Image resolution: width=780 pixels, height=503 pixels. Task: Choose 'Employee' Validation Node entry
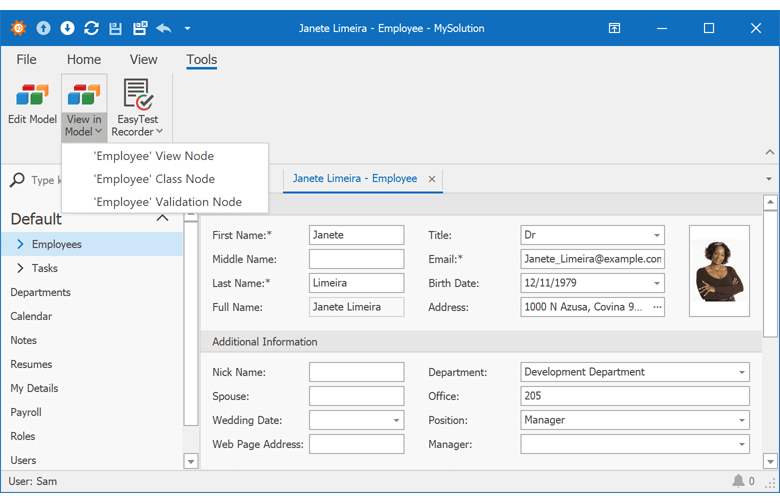point(167,202)
